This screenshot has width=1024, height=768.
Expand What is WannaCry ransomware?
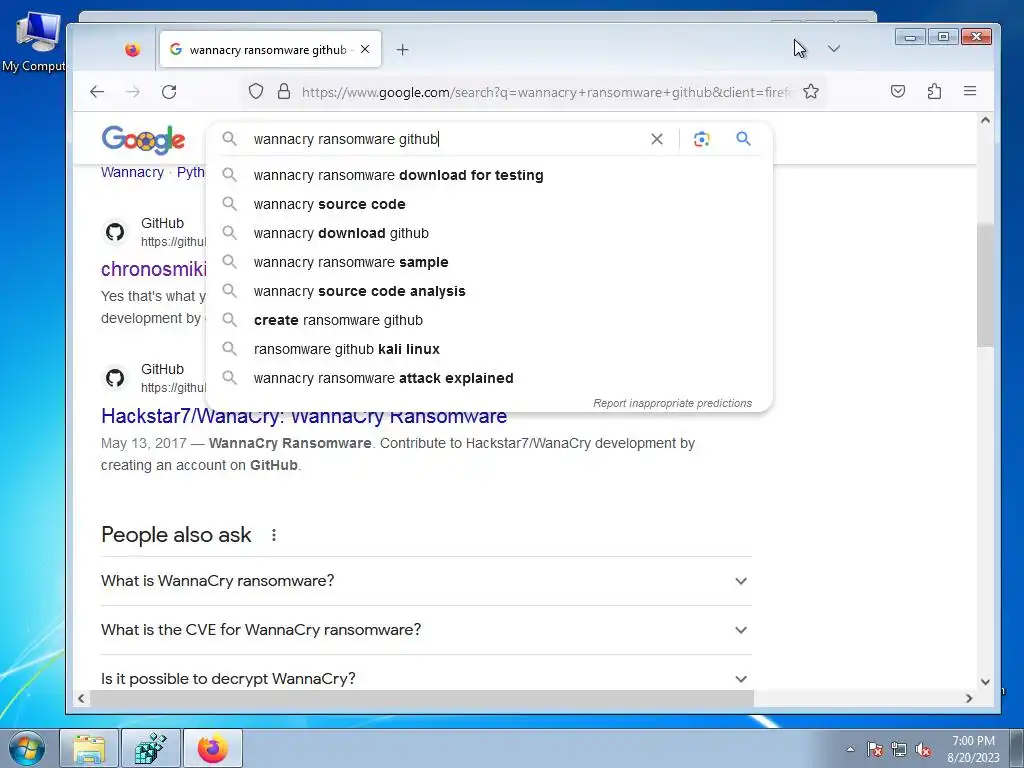[x=426, y=581]
